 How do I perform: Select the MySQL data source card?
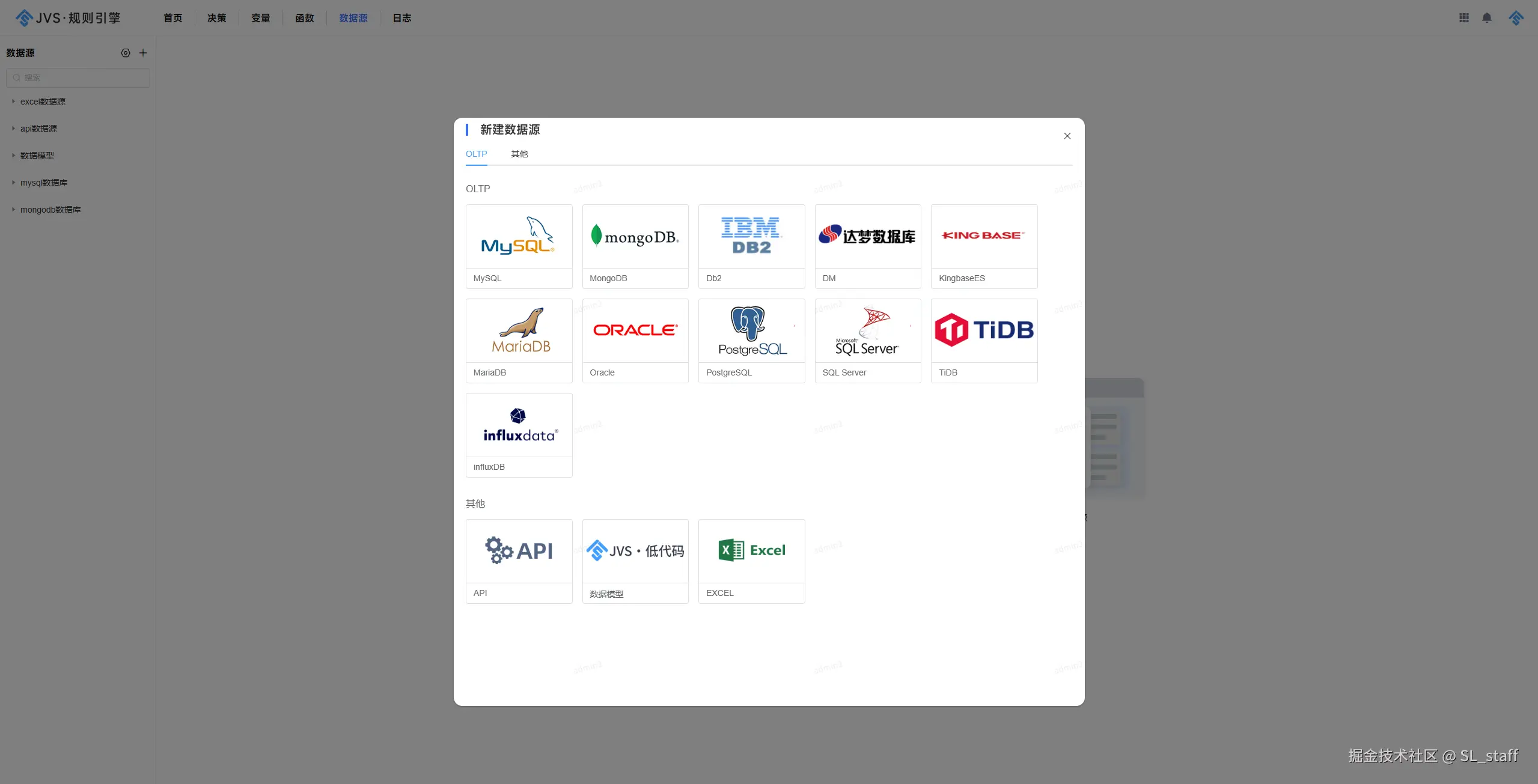point(519,246)
